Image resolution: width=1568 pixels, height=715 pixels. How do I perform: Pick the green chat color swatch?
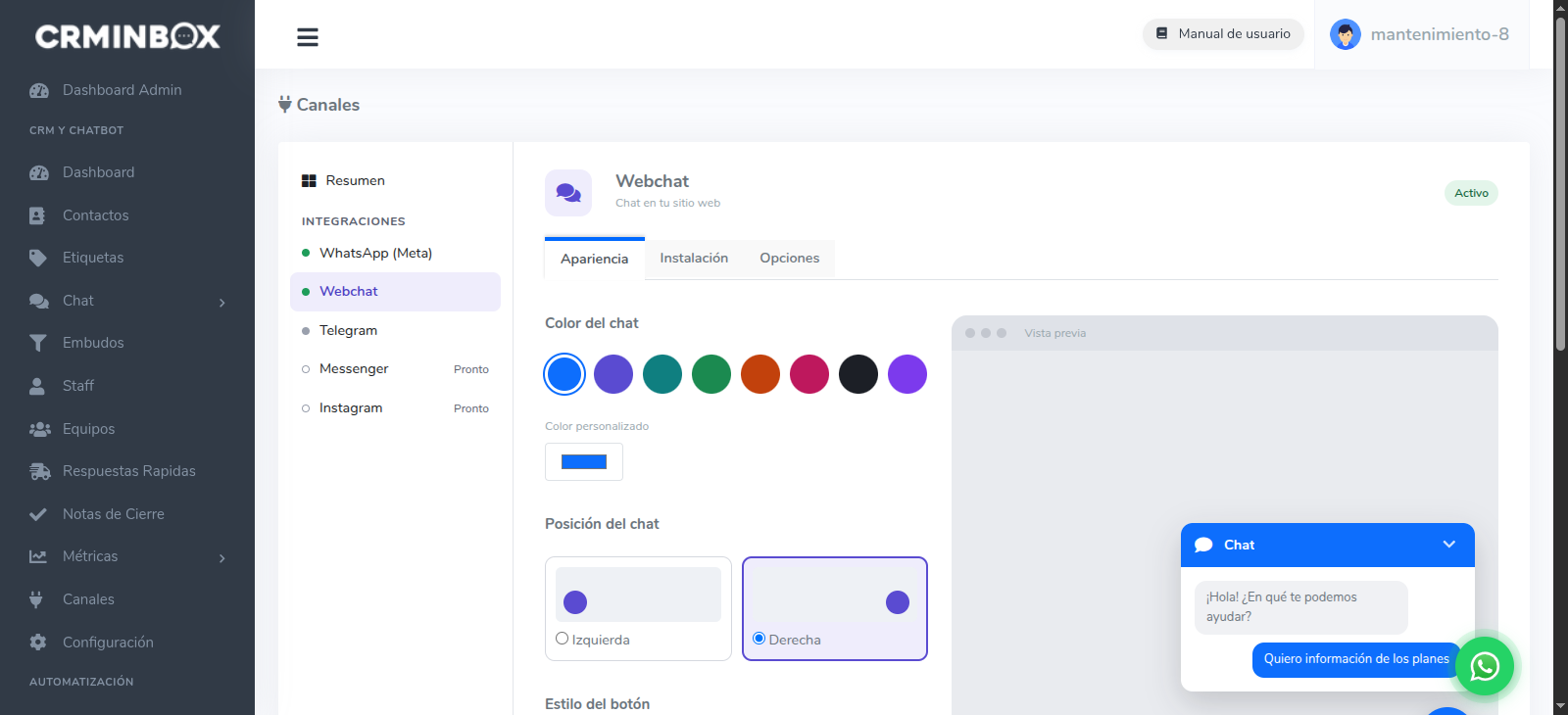coord(711,374)
